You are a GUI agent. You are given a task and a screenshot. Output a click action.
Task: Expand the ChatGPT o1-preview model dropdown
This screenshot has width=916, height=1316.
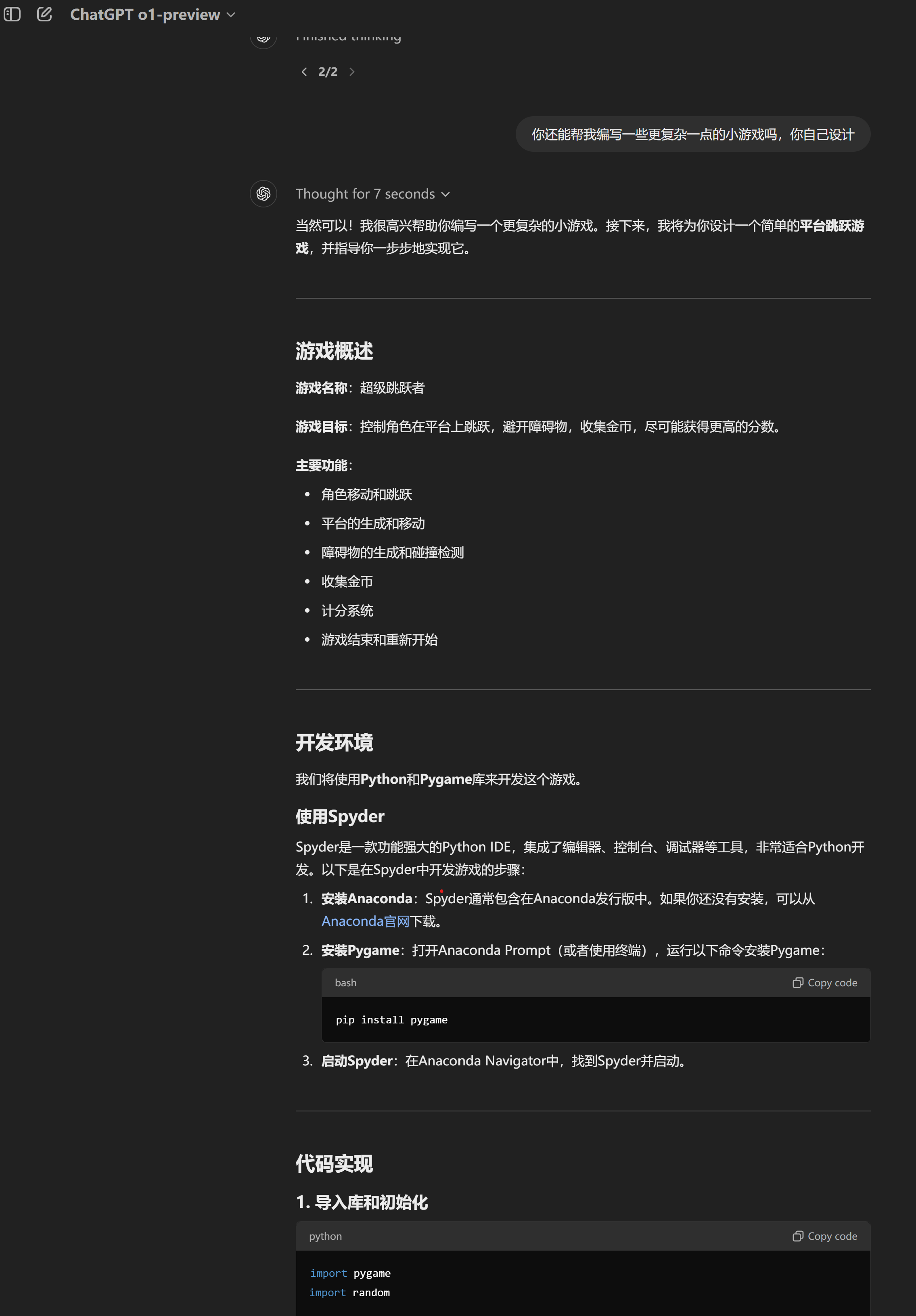231,14
